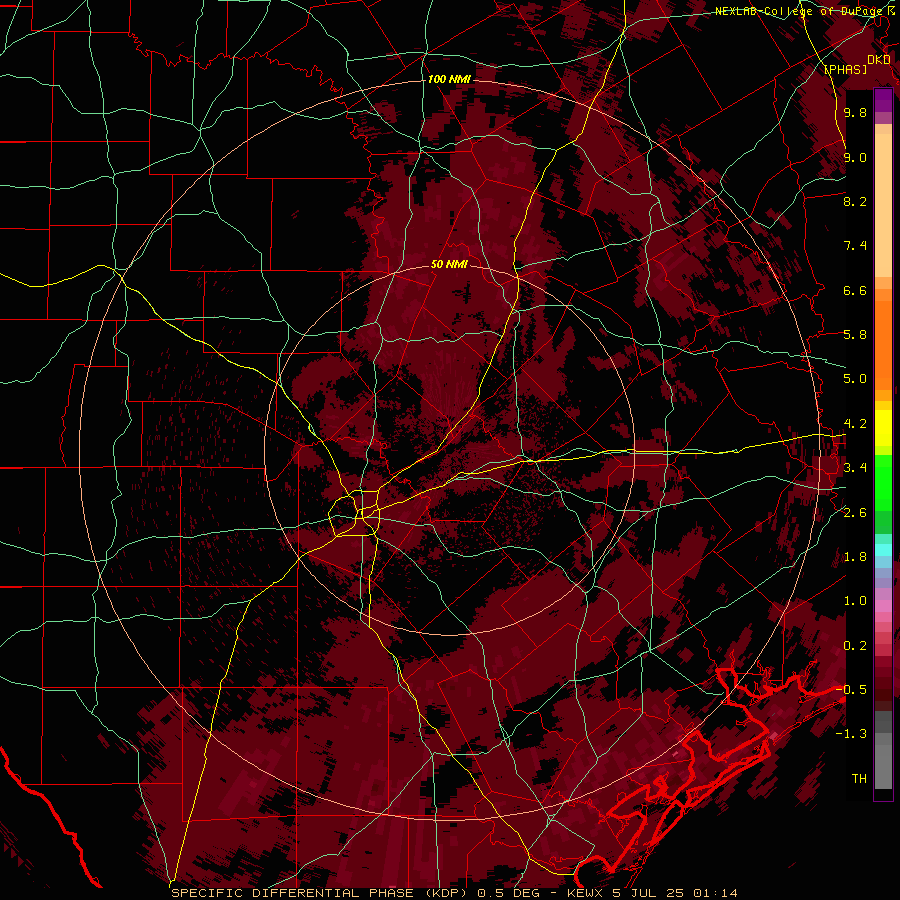Click the 100 NMI range ring label
The width and height of the screenshot is (900, 900).
tap(449, 79)
